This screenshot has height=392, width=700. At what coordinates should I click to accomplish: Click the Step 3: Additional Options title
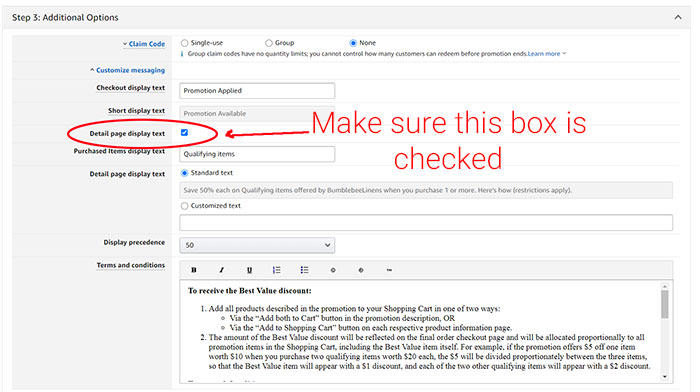click(65, 17)
